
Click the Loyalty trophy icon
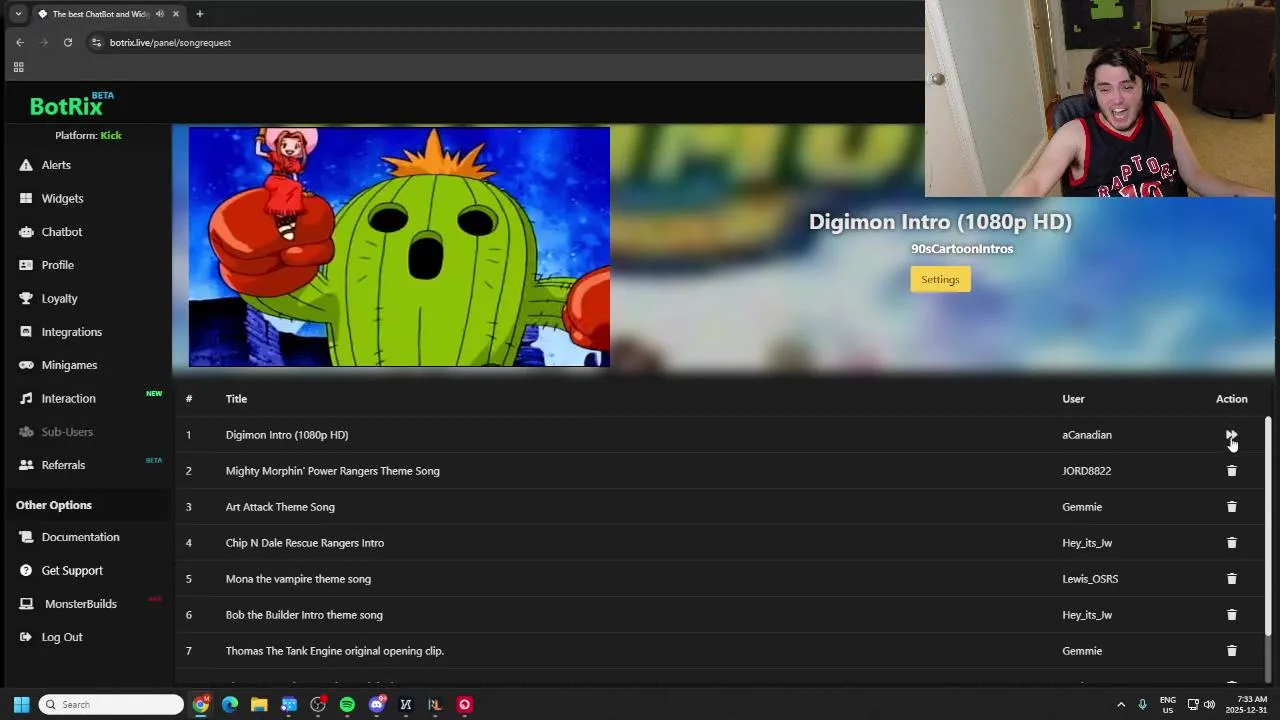pyautogui.click(x=26, y=298)
